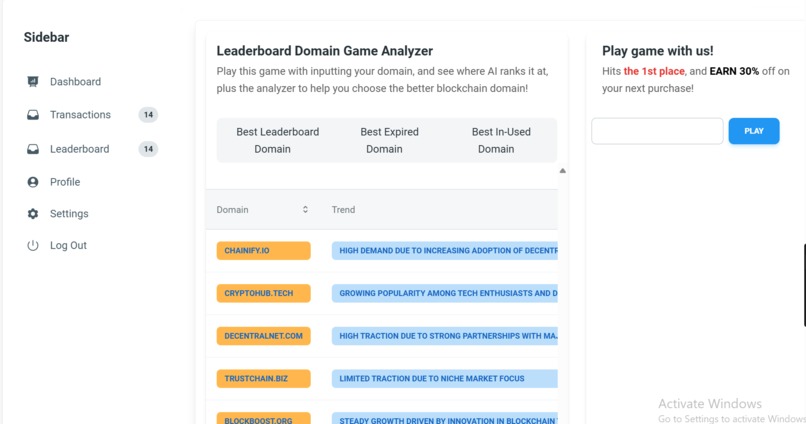
Task: Switch to Best In-Used Domain tab
Action: coord(501,140)
